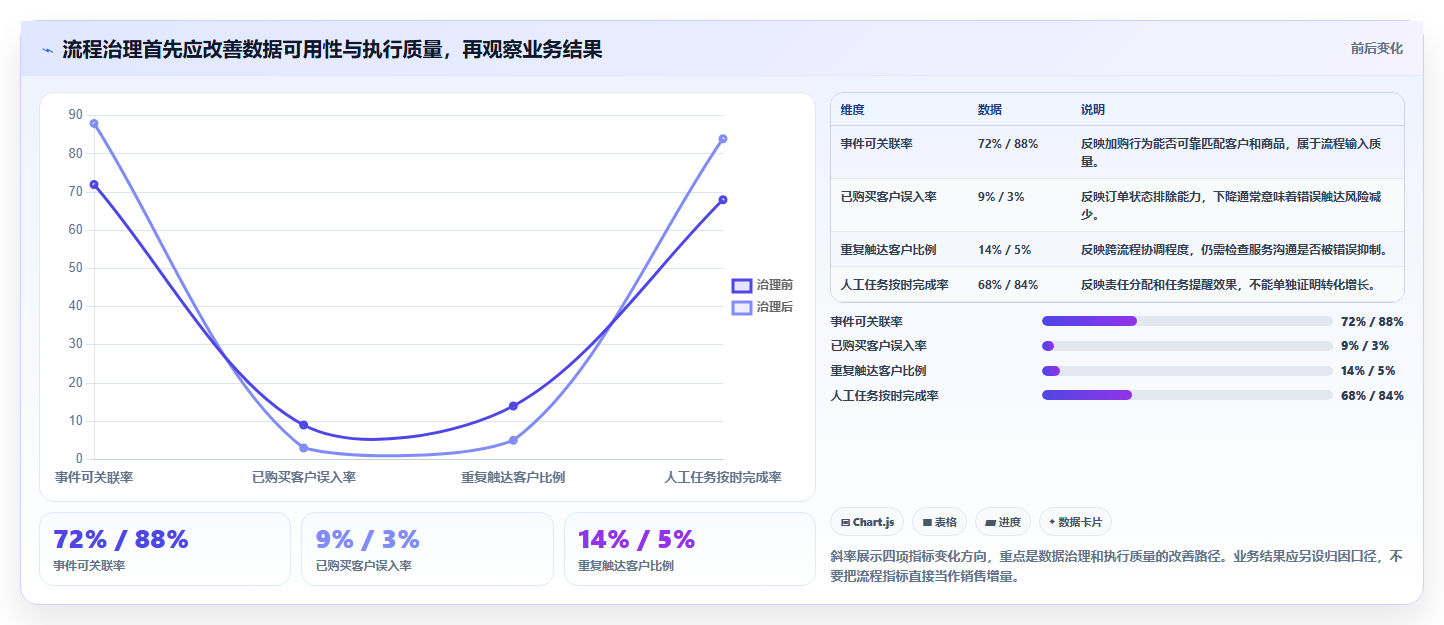This screenshot has width=1444, height=625.
Task: Click the 已购买客户误入率 progress bar
Action: pyautogui.click(x=1187, y=346)
